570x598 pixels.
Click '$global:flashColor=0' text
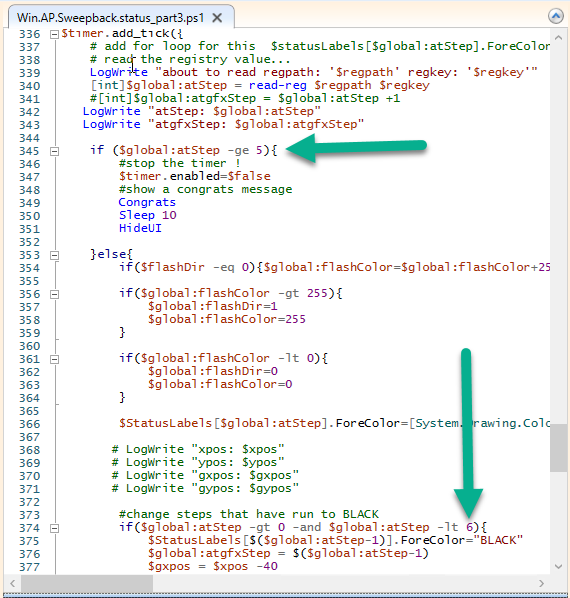pos(220,384)
